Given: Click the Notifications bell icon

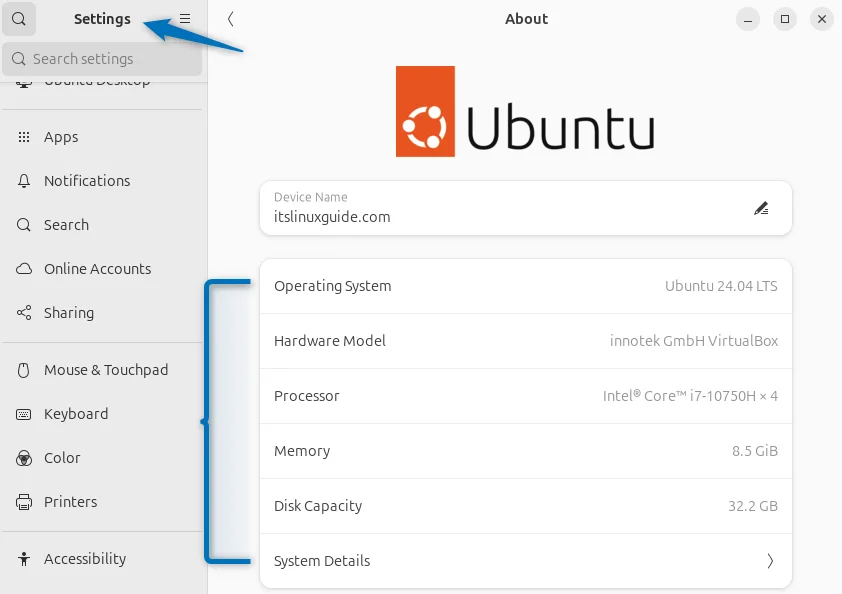Looking at the screenshot, I should 24,181.
